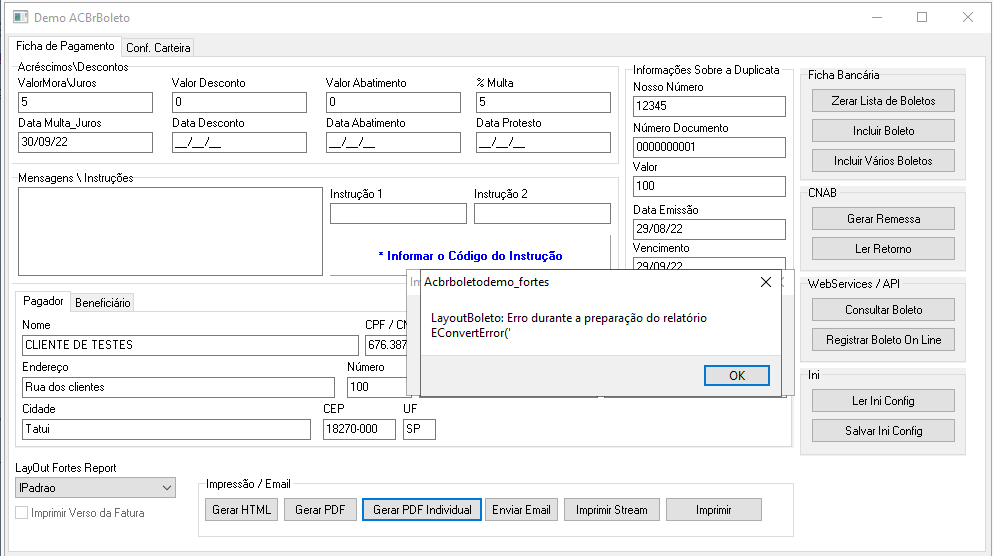
Task: Focus the ValorMora\Juros input field
Action: (x=85, y=102)
